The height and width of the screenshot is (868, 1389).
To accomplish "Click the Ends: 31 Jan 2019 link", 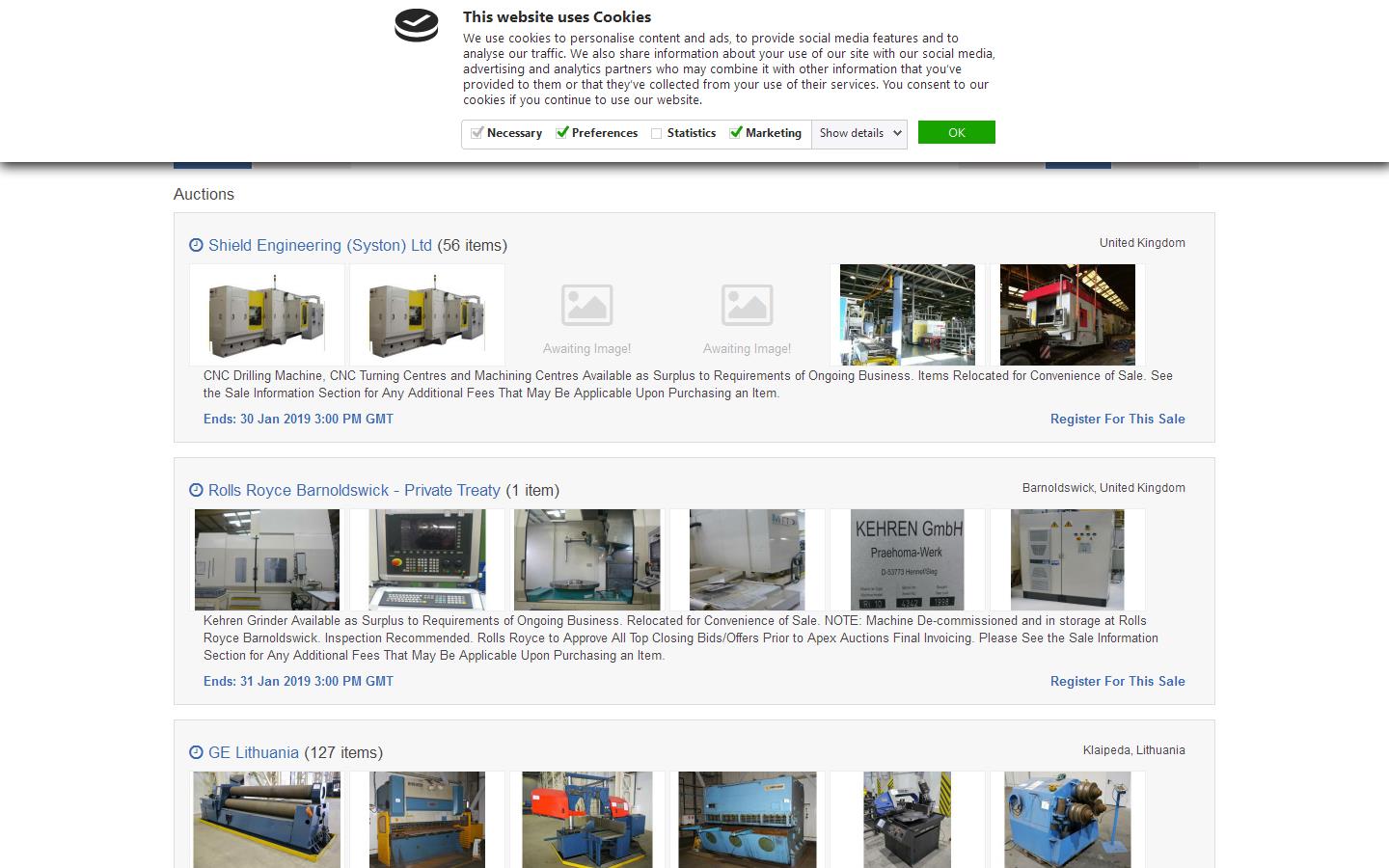I will (298, 681).
